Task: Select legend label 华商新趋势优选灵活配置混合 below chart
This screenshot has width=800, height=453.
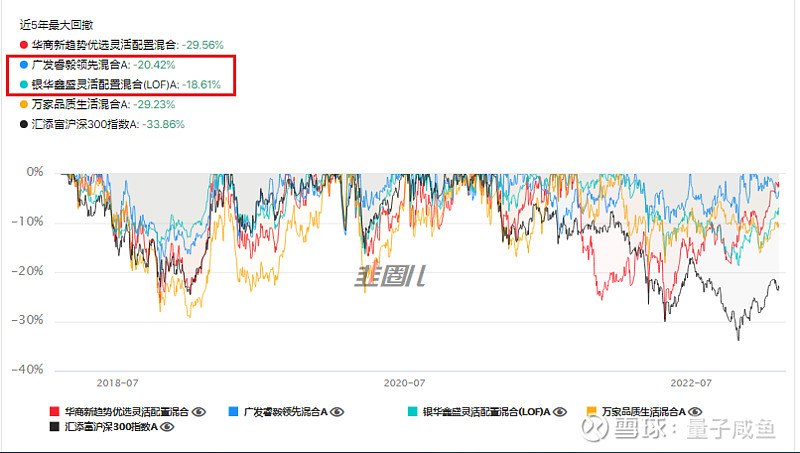Action: point(127,412)
